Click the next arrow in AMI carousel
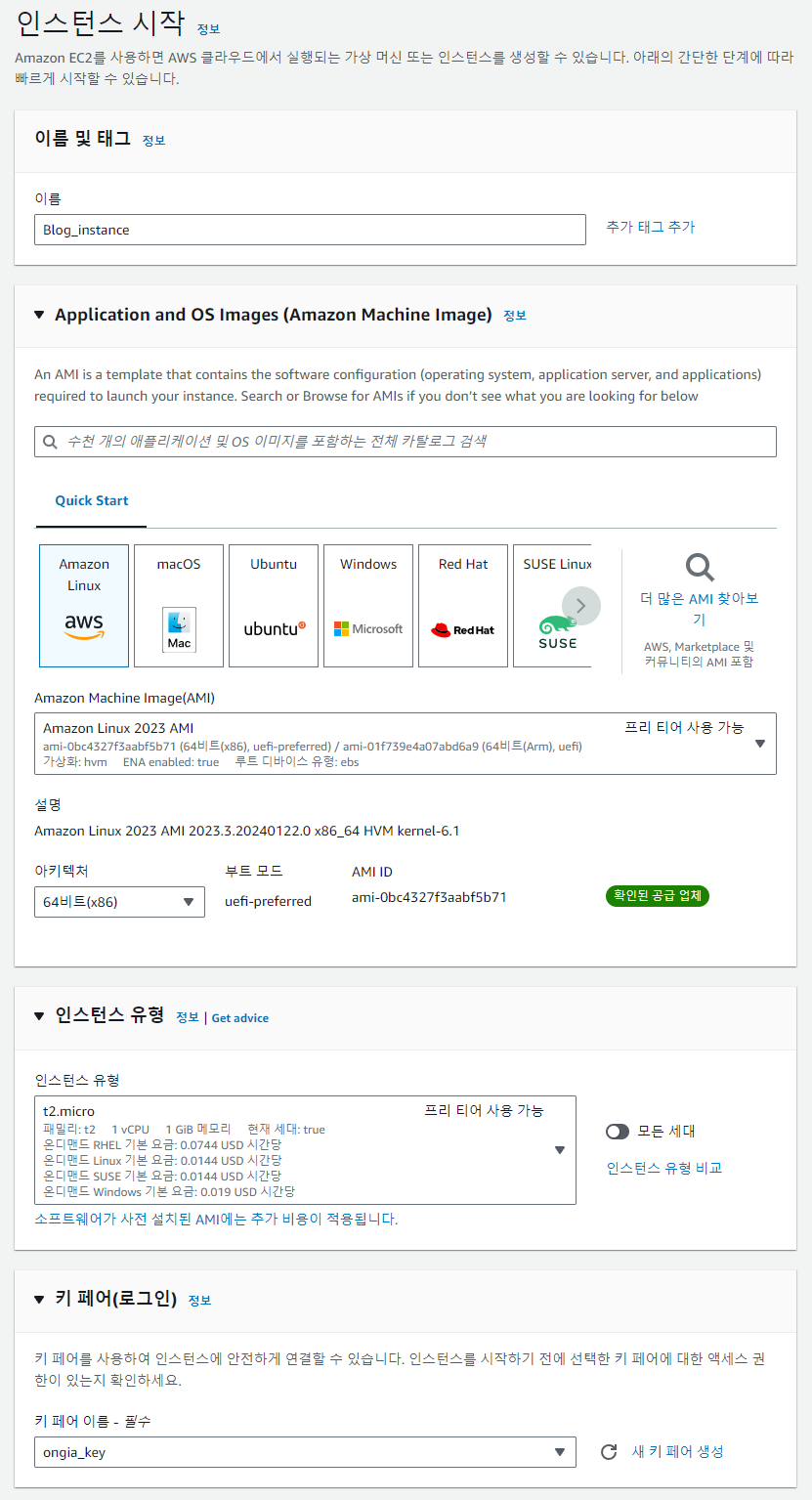The width and height of the screenshot is (812, 1500). 581,606
